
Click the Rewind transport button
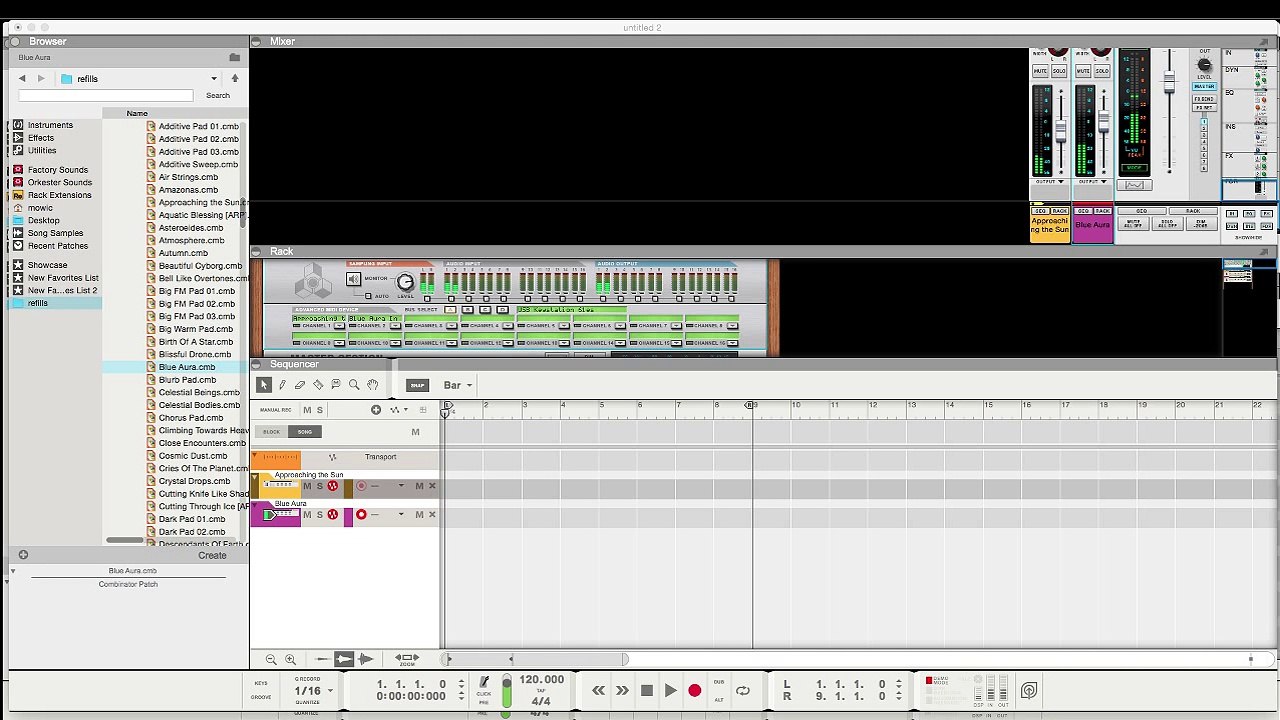(x=598, y=690)
